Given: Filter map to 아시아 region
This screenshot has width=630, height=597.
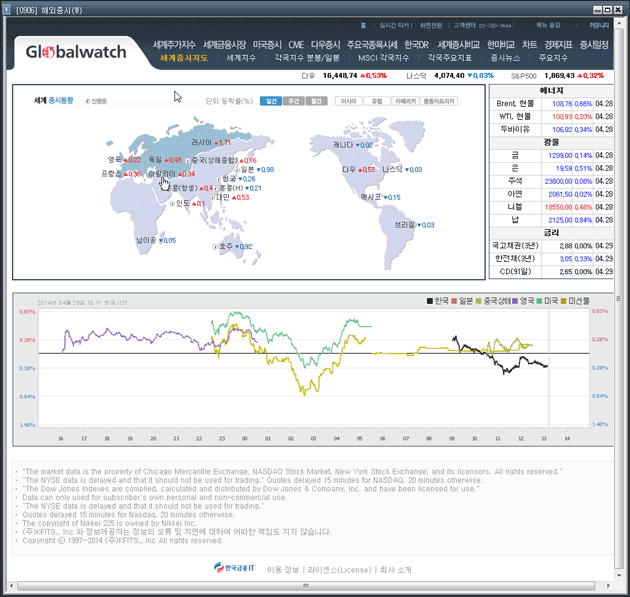Looking at the screenshot, I should pos(349,101).
